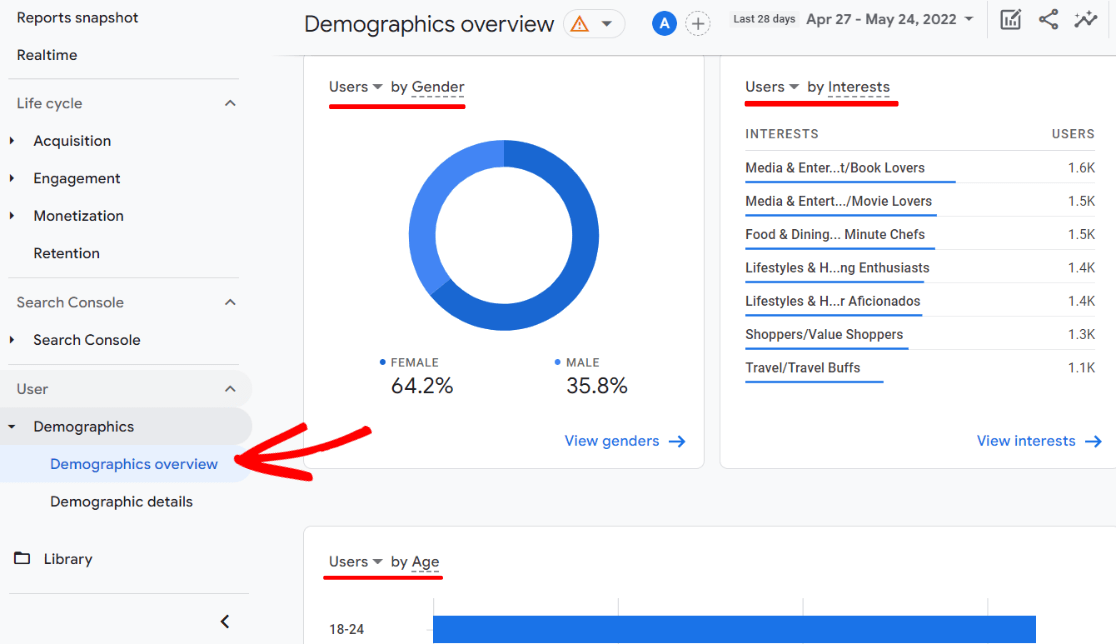Open the Customize report icon
The image size is (1116, 644).
(x=1010, y=18)
